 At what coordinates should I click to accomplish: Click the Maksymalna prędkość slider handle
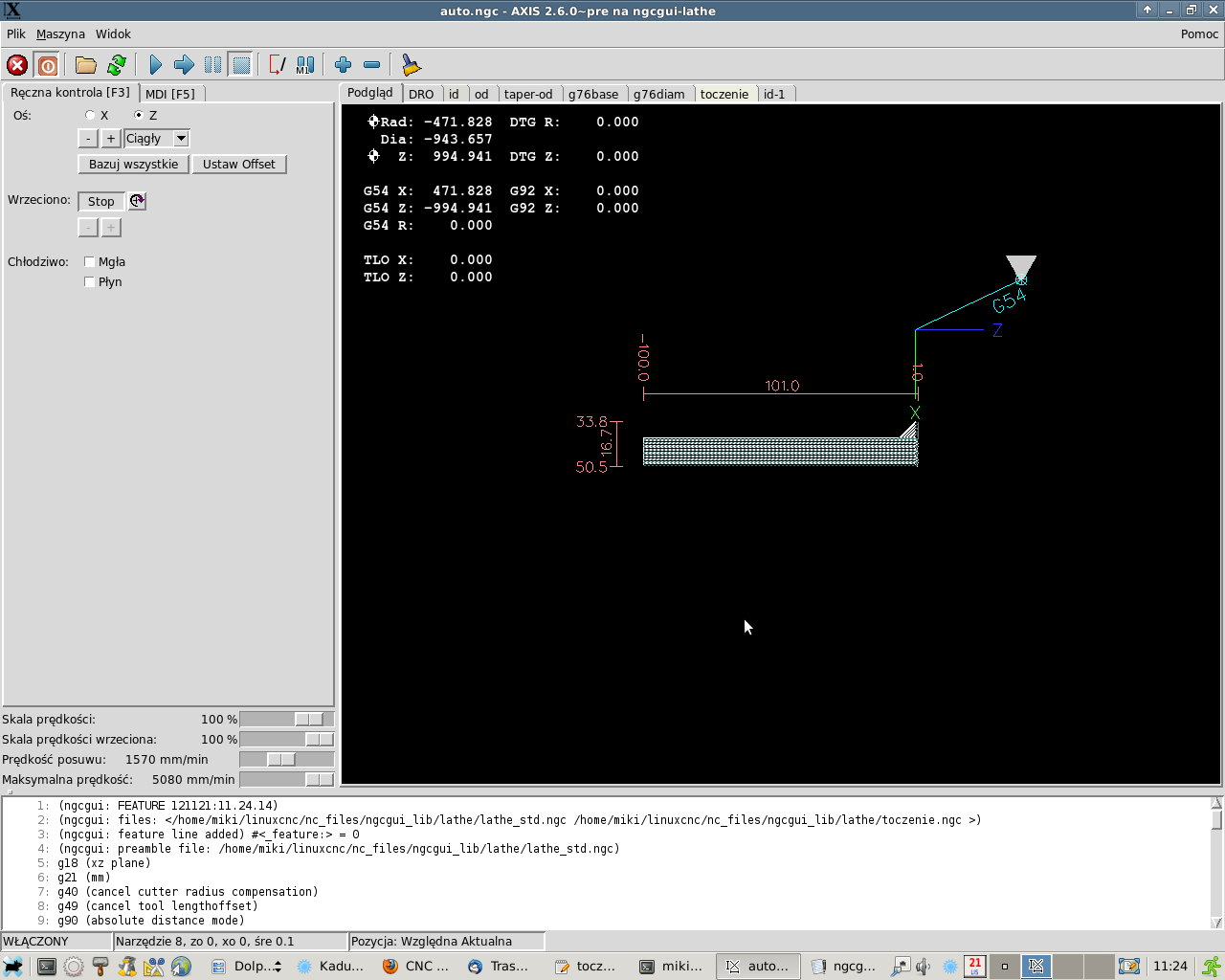click(x=319, y=779)
